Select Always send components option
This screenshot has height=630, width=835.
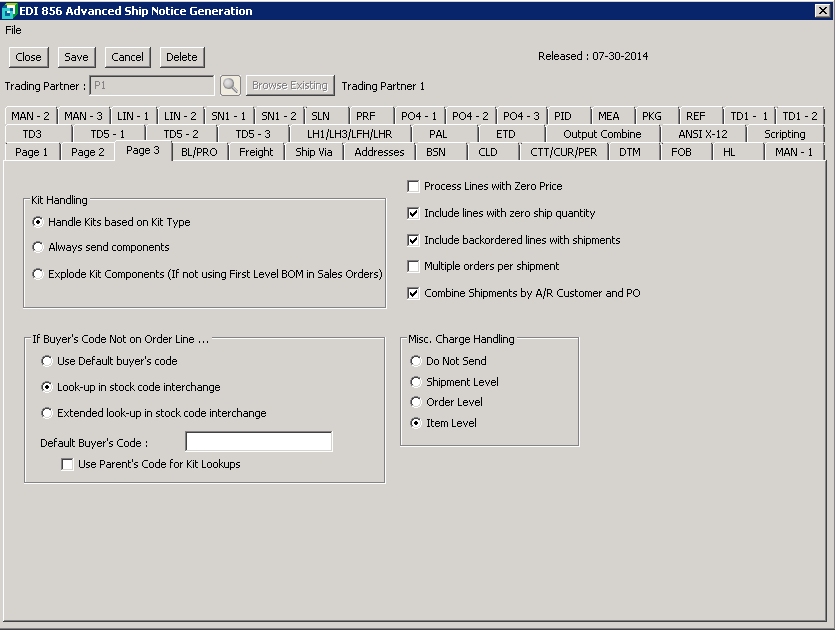39,247
